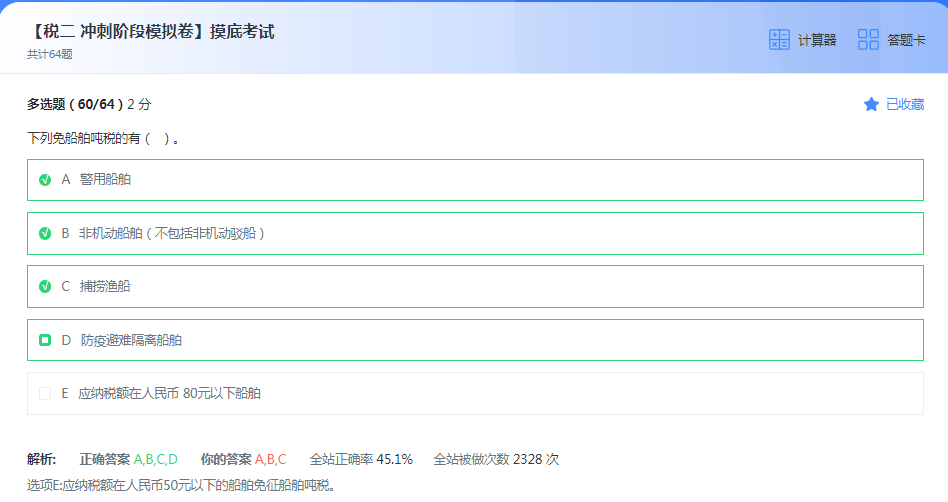Select the answer text 警用船舶
Screen dimensions: 948x502
tap(105, 180)
